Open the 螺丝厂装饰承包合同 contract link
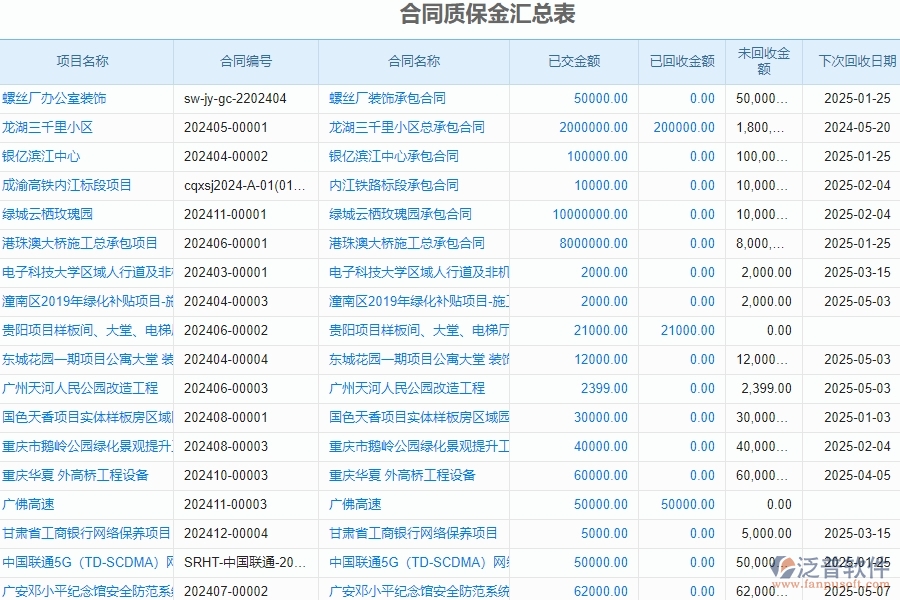Image resolution: width=900 pixels, height=600 pixels. coord(388,98)
